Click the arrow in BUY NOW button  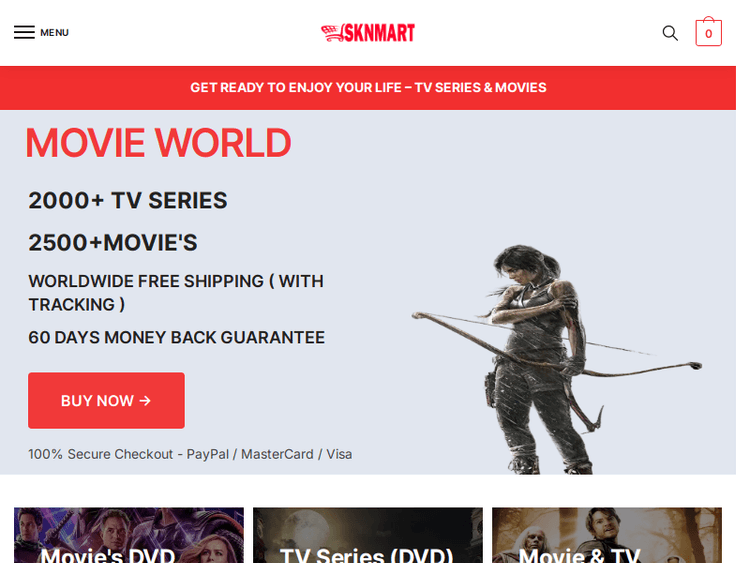point(145,400)
